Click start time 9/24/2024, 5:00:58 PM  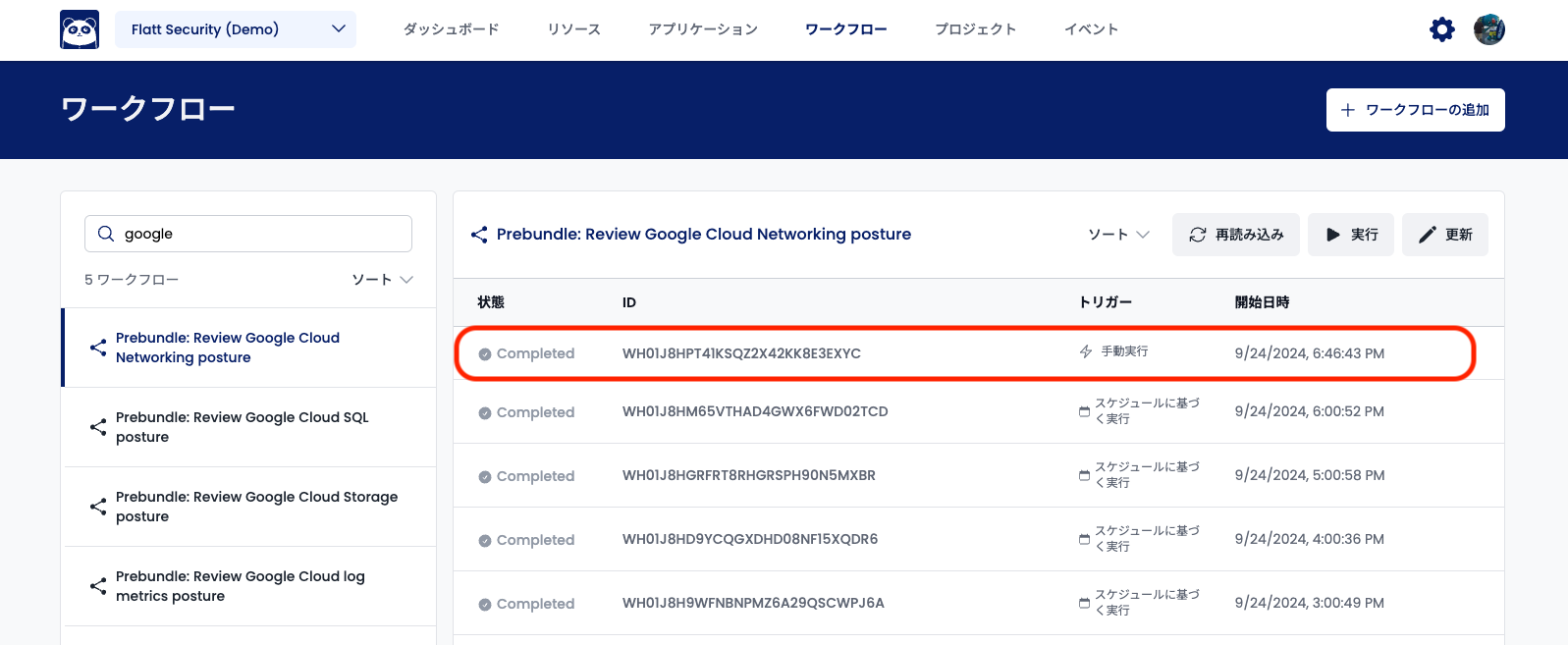(1310, 475)
